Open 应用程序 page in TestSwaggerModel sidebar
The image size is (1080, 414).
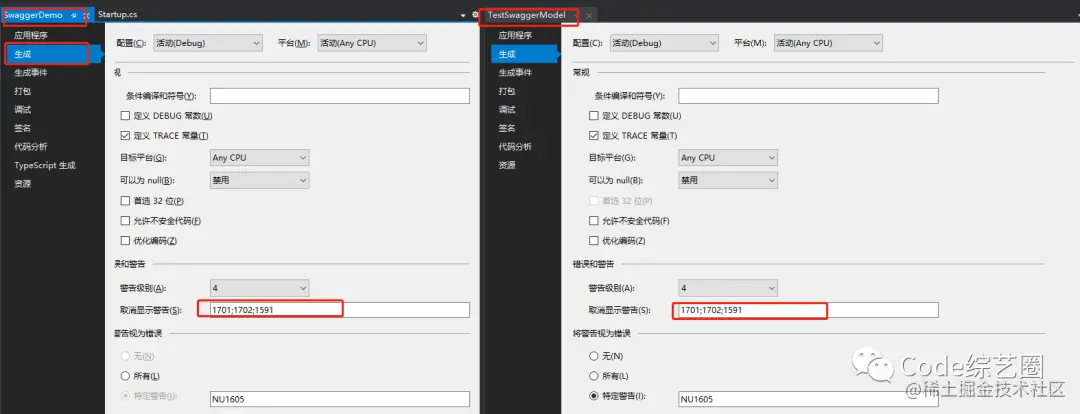[x=515, y=35]
